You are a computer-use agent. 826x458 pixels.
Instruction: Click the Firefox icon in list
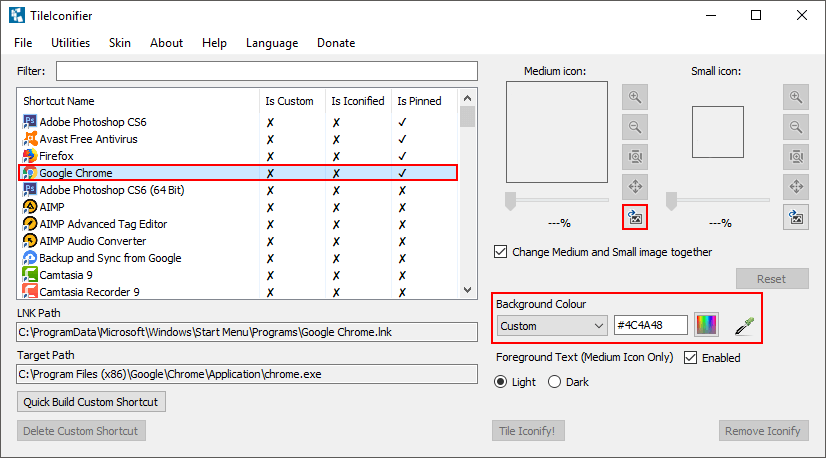pyautogui.click(x=30, y=156)
